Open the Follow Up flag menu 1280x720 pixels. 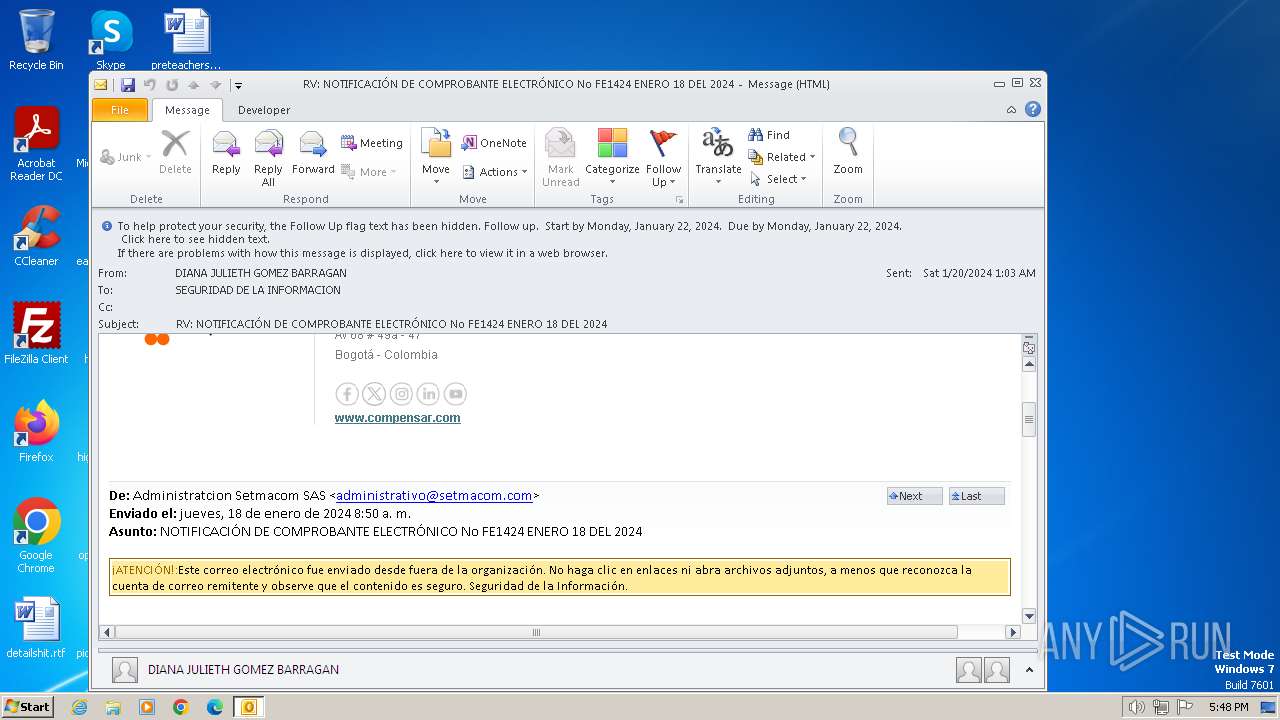663,158
